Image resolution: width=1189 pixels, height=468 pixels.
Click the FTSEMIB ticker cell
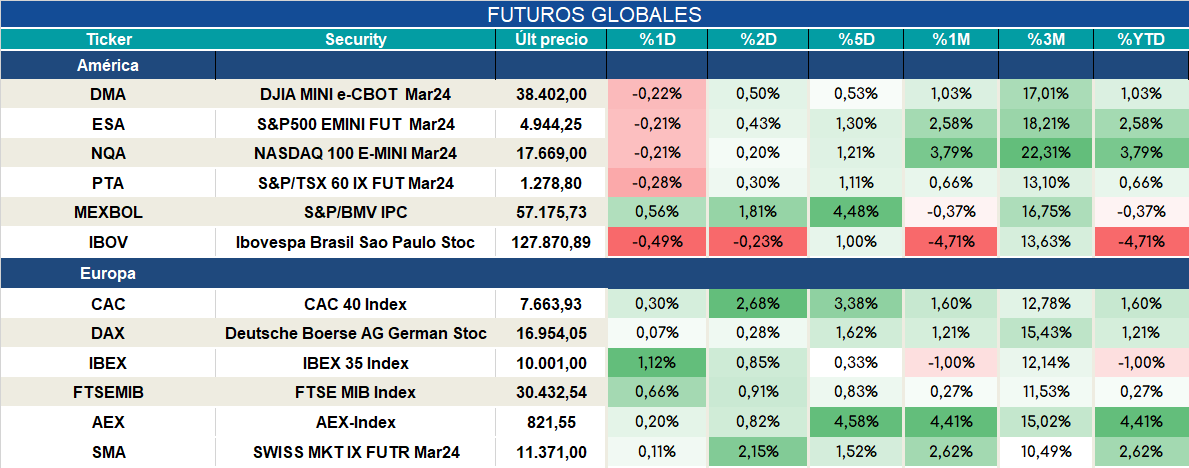(108, 393)
